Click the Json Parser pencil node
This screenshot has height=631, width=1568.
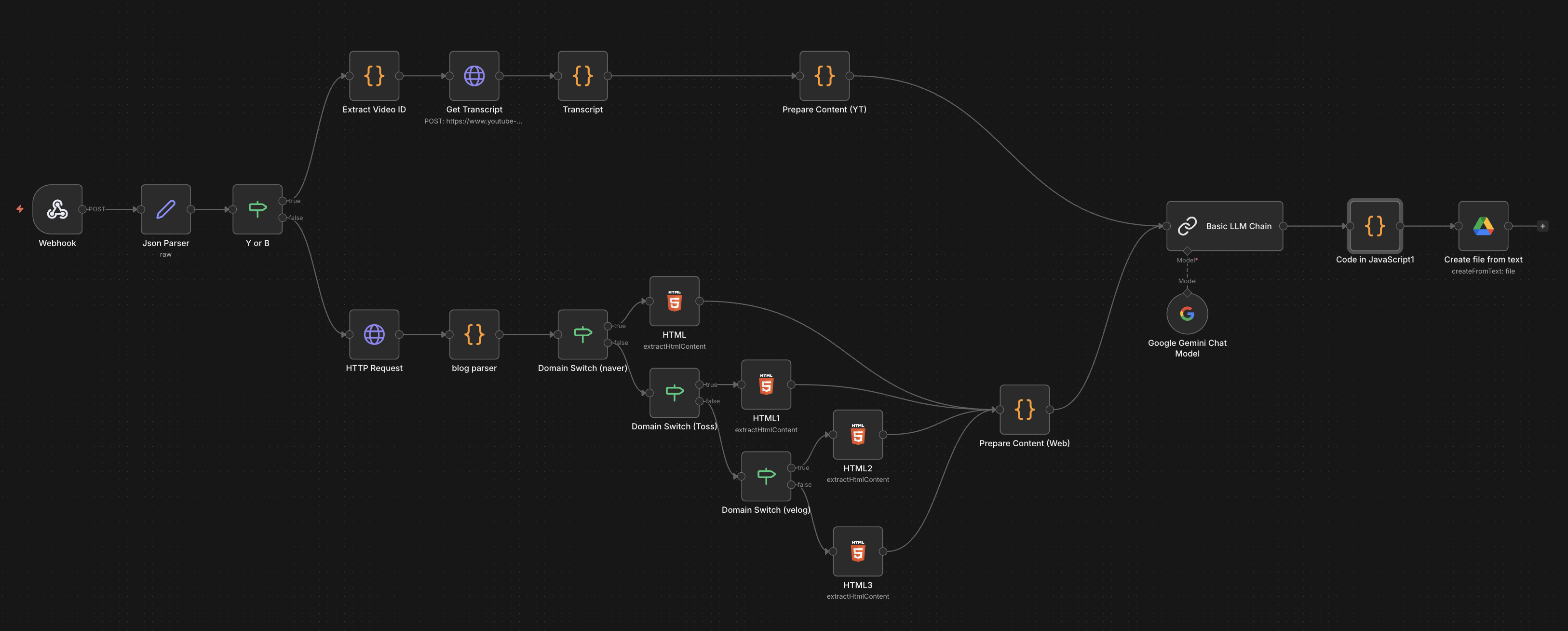165,209
